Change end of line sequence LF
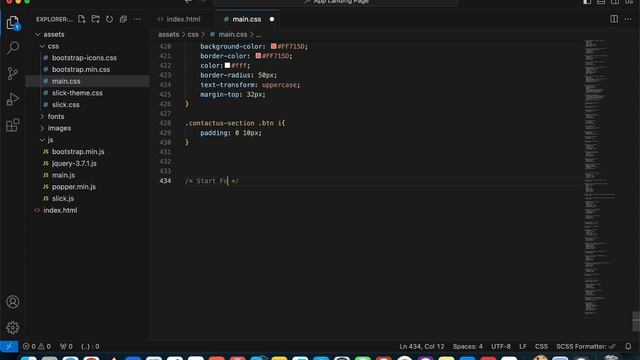Screen dimensions: 640x360 pos(523,347)
